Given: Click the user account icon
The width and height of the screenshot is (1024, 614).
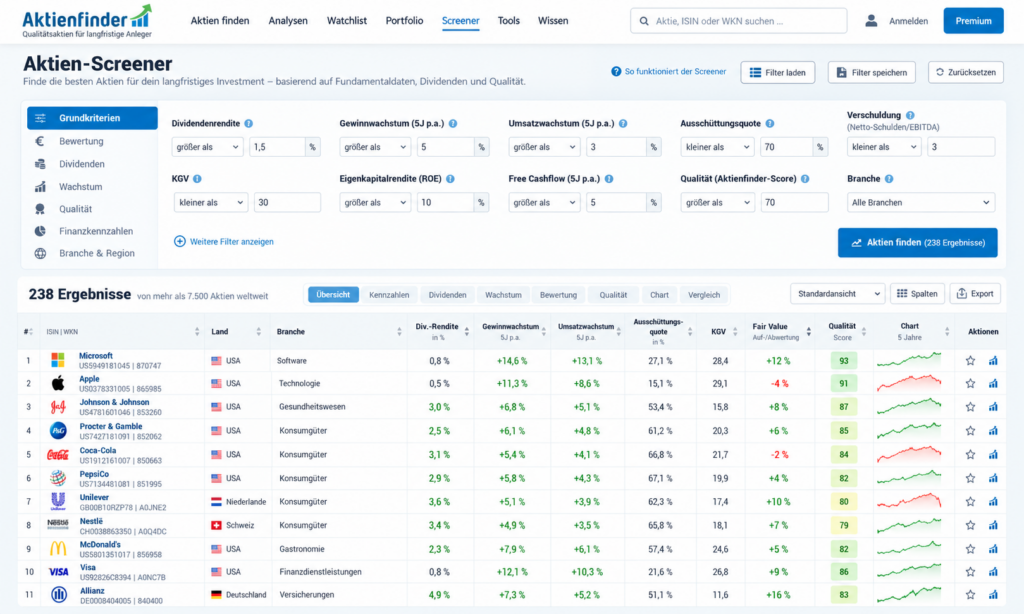Looking at the screenshot, I should coord(871,21).
